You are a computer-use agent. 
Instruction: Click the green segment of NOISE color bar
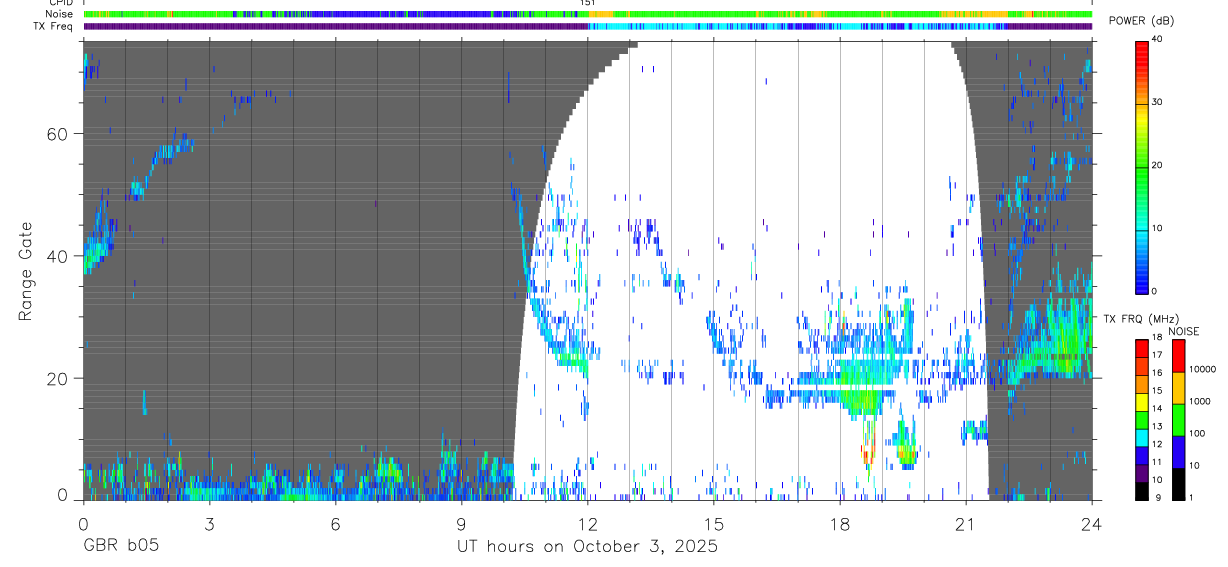coord(1178,419)
